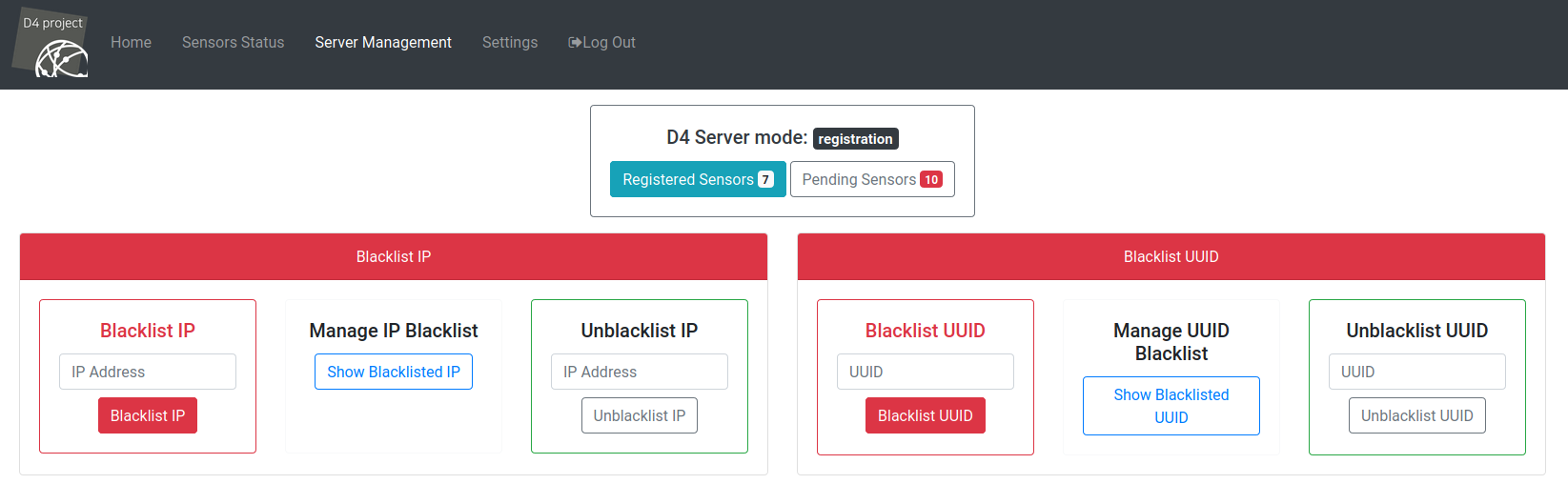Open Settings from navbar
This screenshot has width=1568, height=484.
coord(510,42)
